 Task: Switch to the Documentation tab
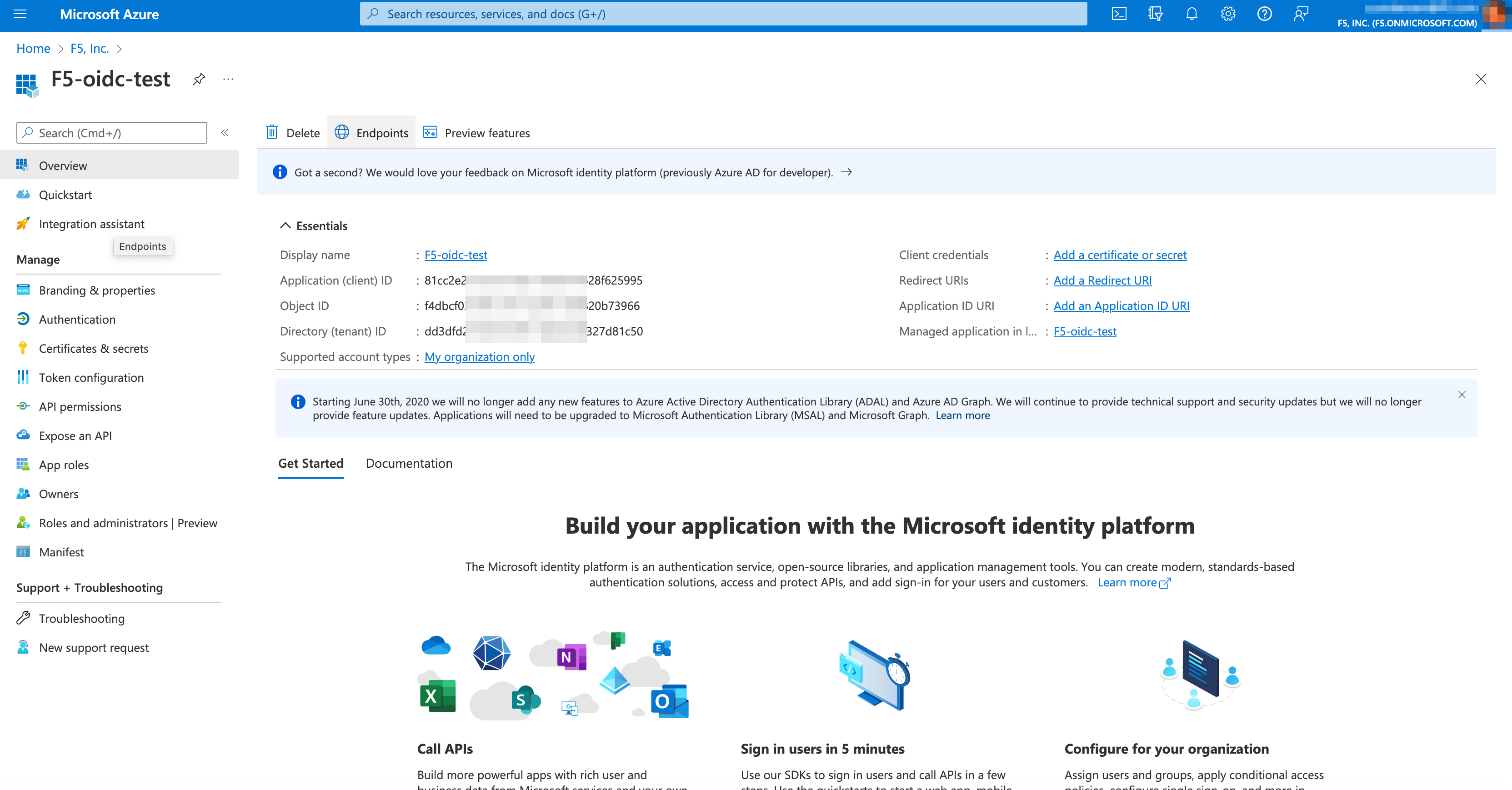pyautogui.click(x=409, y=463)
